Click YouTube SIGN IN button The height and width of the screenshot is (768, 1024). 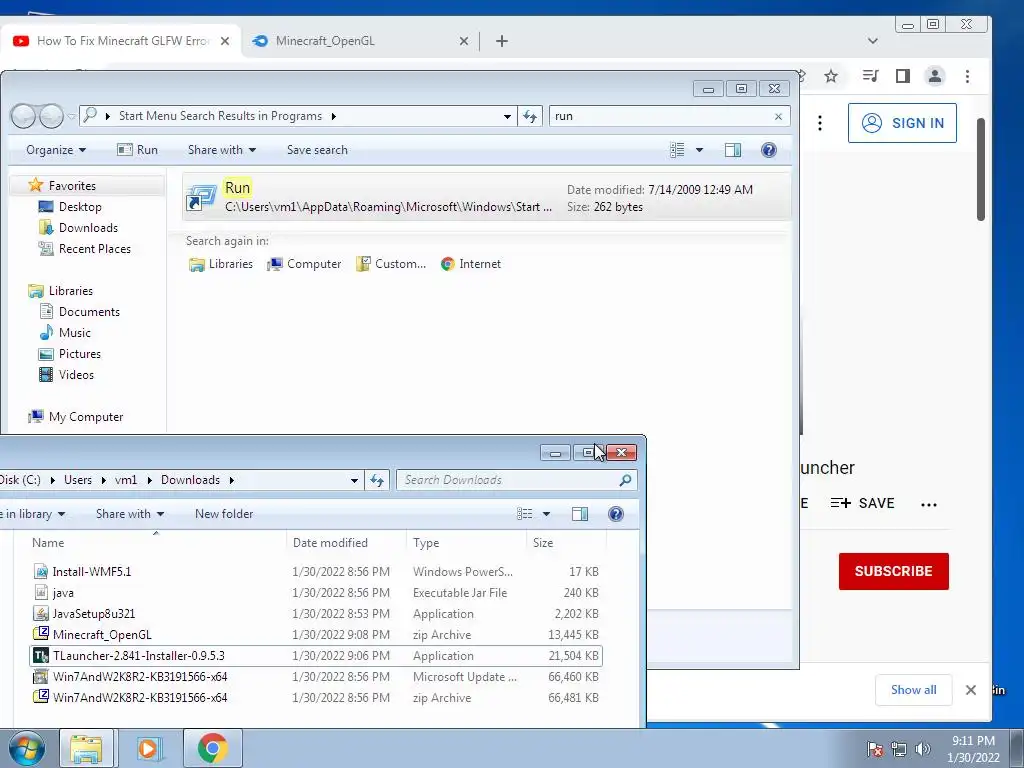tap(903, 123)
